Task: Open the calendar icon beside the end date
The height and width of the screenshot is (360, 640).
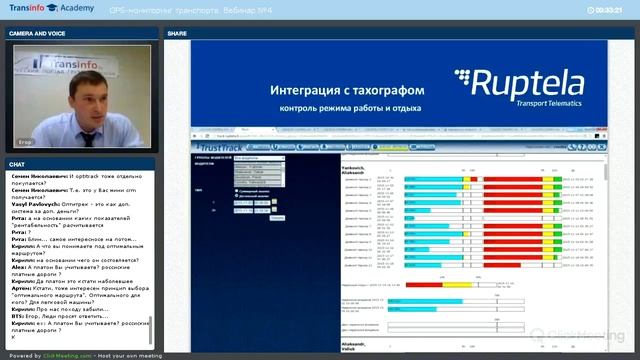Action: pos(274,210)
